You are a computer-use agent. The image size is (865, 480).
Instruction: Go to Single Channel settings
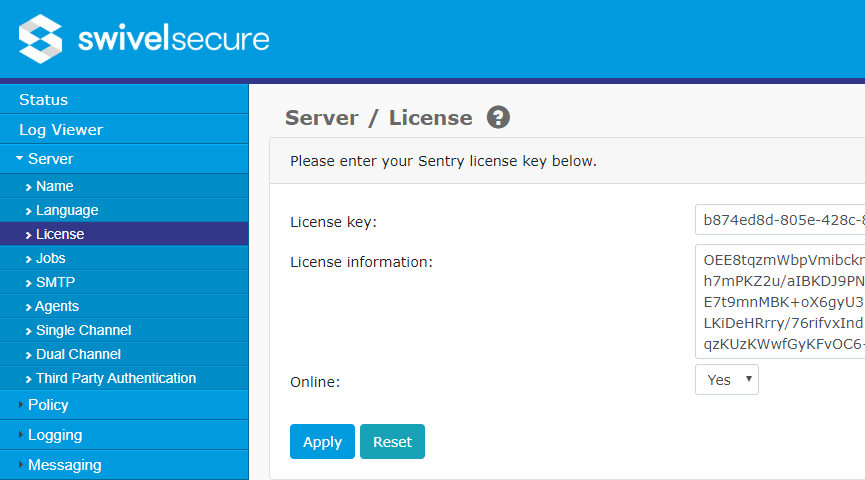tap(124, 330)
